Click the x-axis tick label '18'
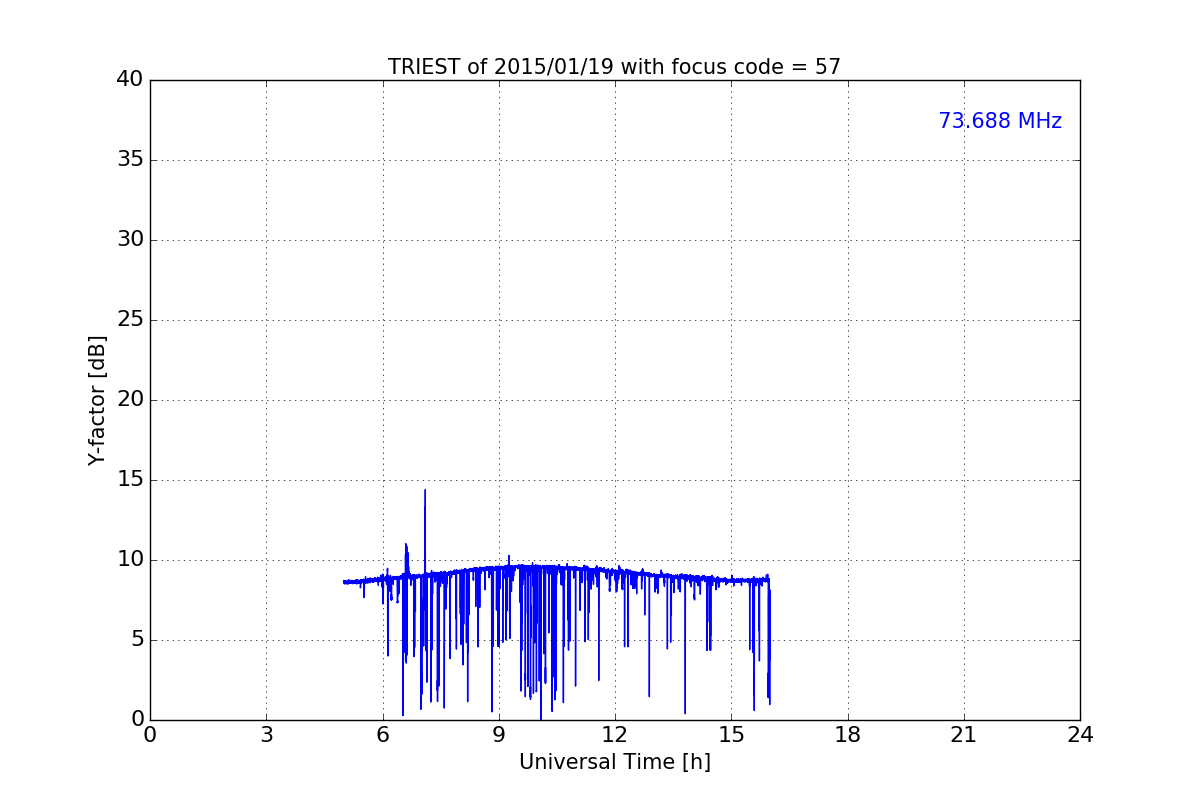 pyautogui.click(x=848, y=735)
